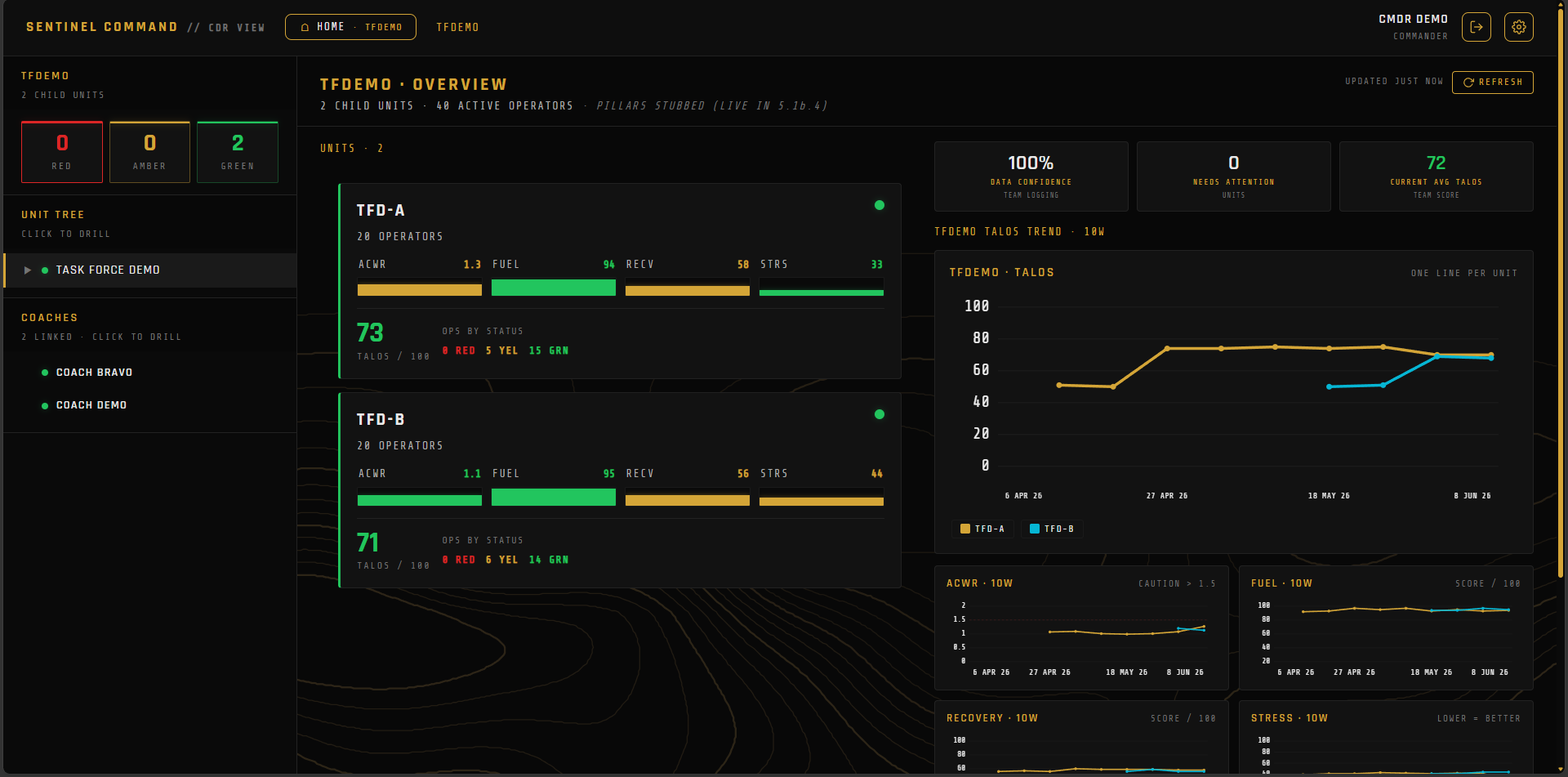The image size is (1568, 777).
Task: Open COACH DEMO link
Action: [x=91, y=404]
